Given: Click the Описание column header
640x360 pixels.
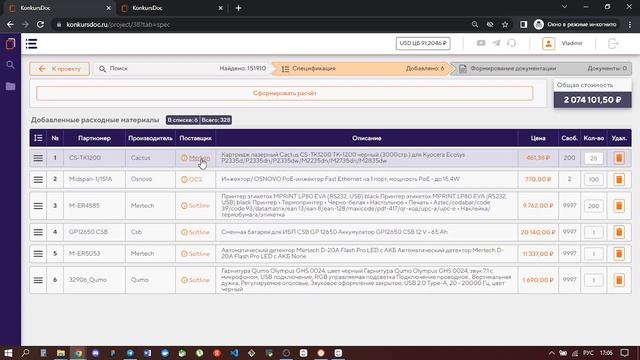Looking at the screenshot, I should click(367, 138).
